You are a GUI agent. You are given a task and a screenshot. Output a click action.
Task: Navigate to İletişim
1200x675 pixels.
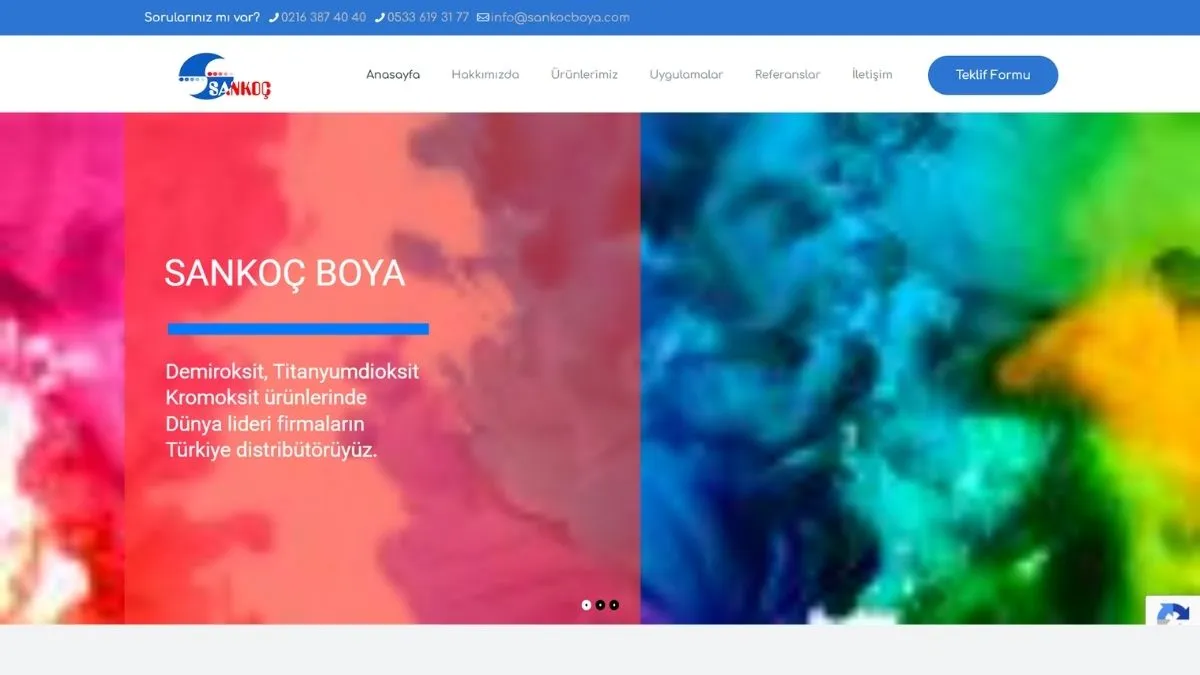(x=872, y=75)
